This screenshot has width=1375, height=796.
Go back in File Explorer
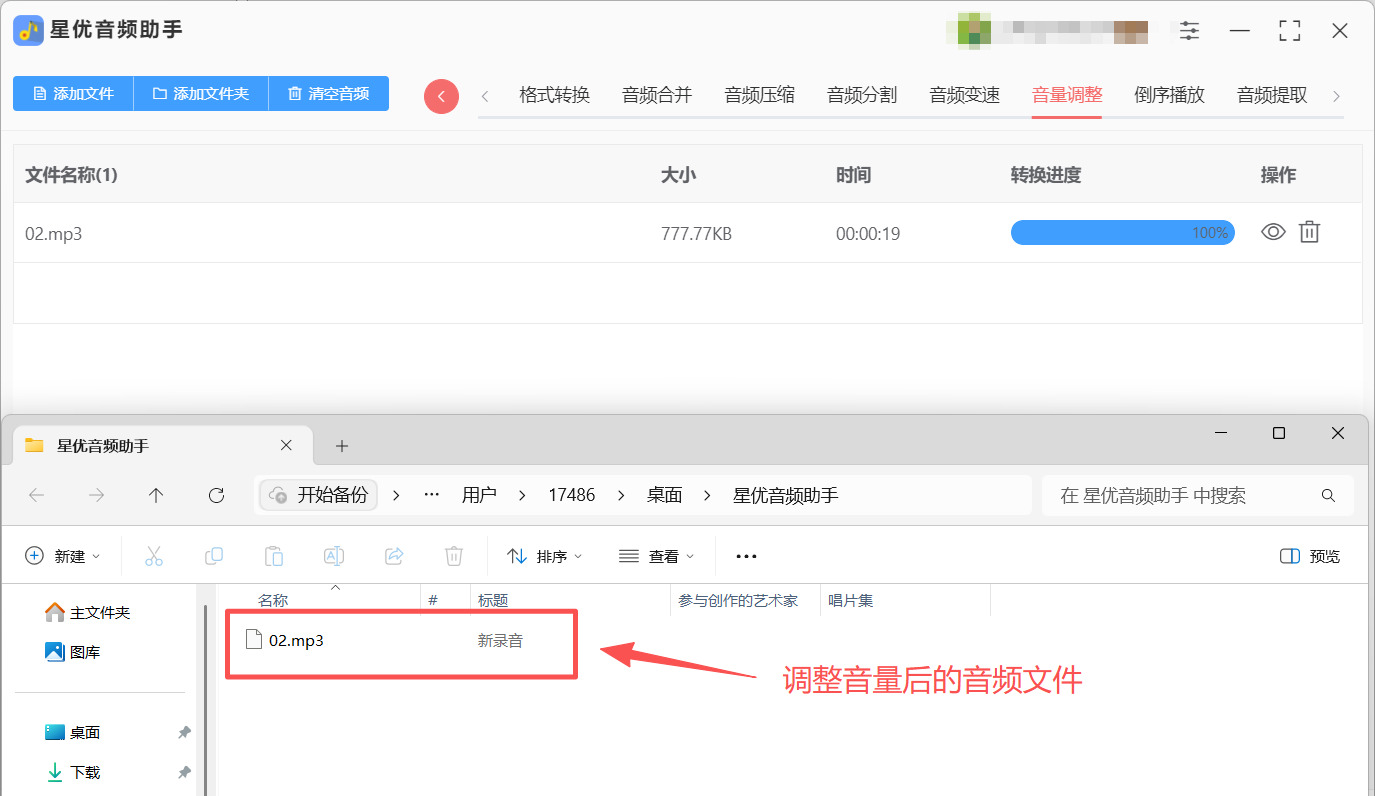click(37, 495)
